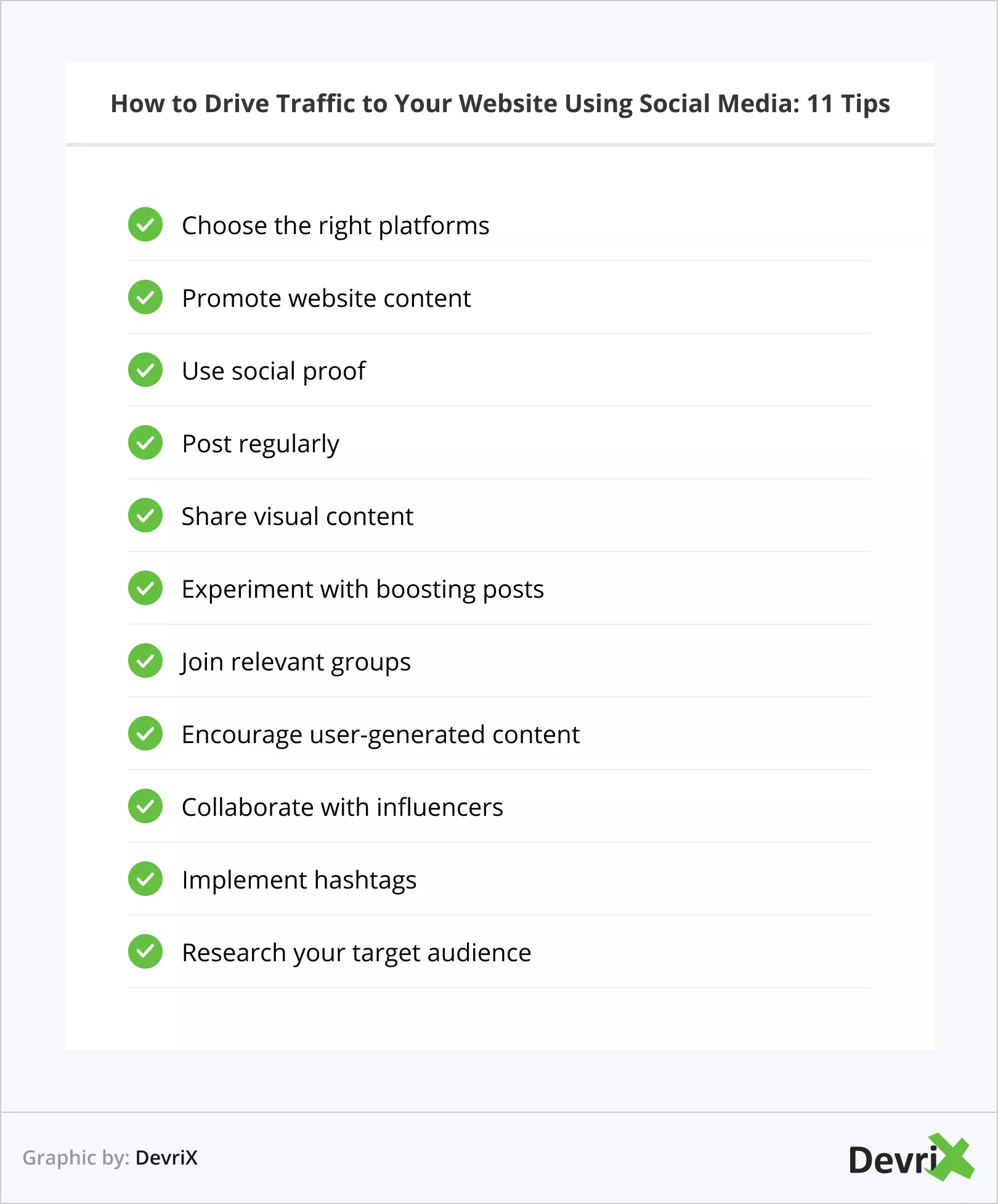Click the check beside Collaborate with influencers
Screen dimensions: 998x1204
[x=145, y=807]
